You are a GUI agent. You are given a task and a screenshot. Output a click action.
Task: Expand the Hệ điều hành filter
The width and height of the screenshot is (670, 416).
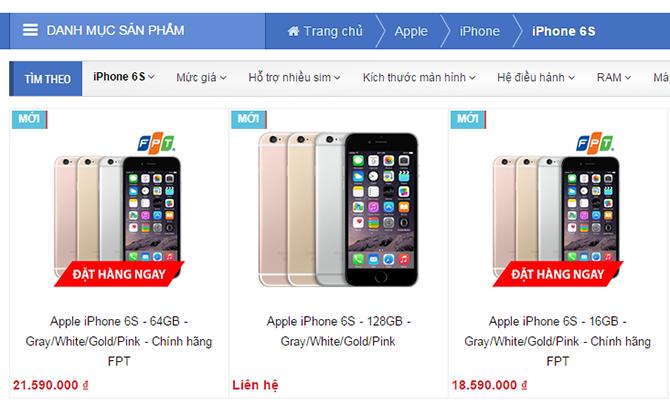click(x=536, y=77)
